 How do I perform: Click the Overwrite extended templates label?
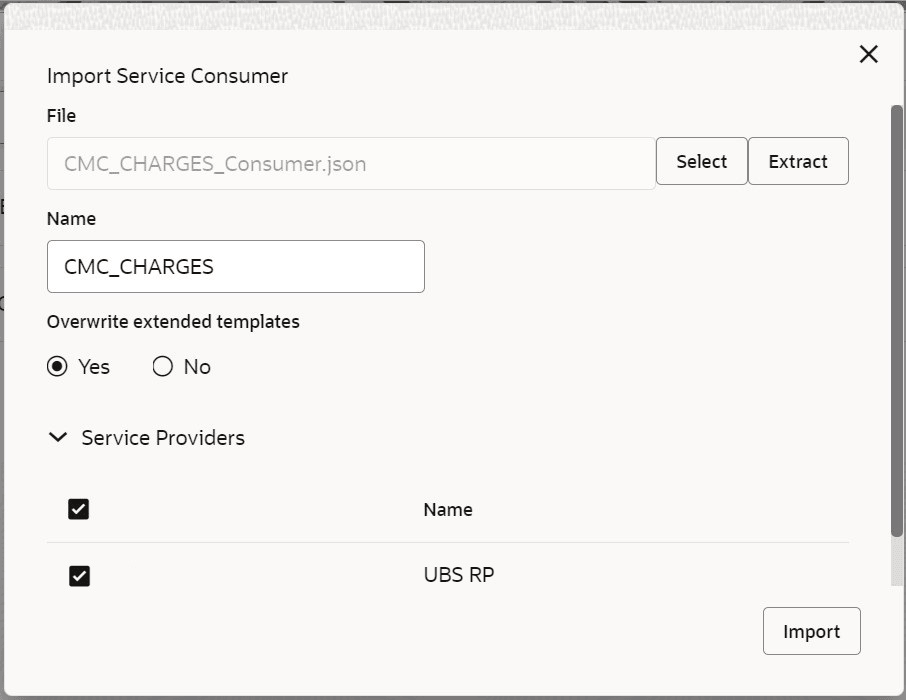pos(173,322)
